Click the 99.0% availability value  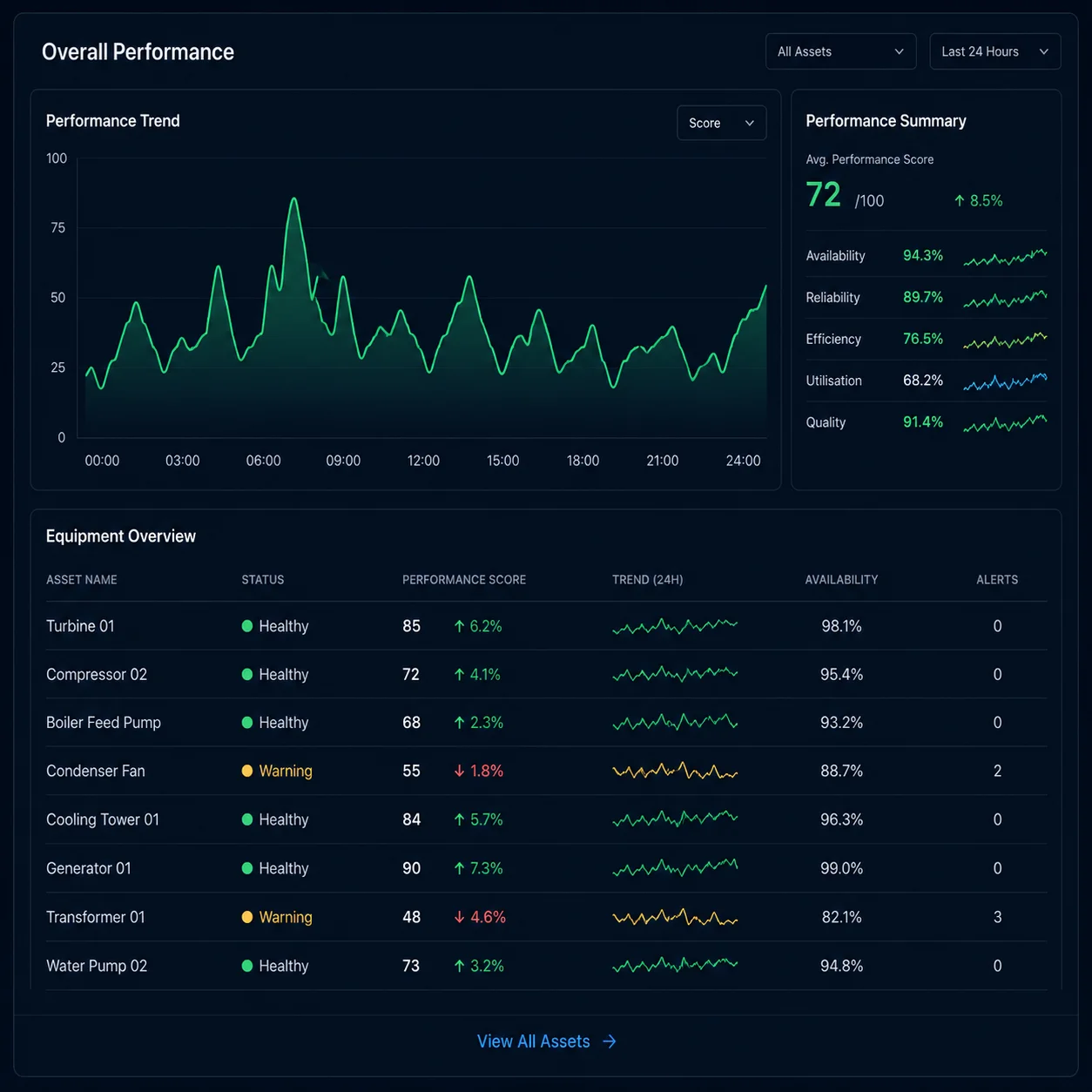(x=841, y=868)
